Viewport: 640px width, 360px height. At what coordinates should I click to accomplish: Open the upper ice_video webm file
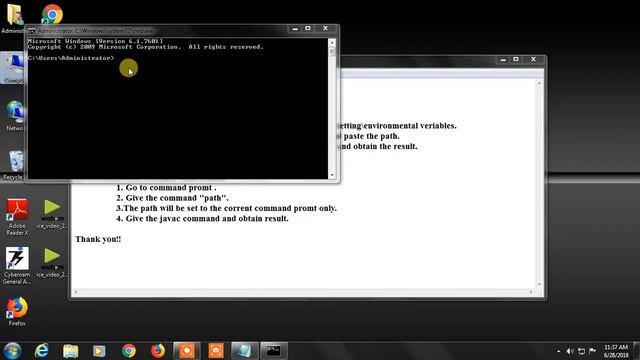(x=52, y=214)
